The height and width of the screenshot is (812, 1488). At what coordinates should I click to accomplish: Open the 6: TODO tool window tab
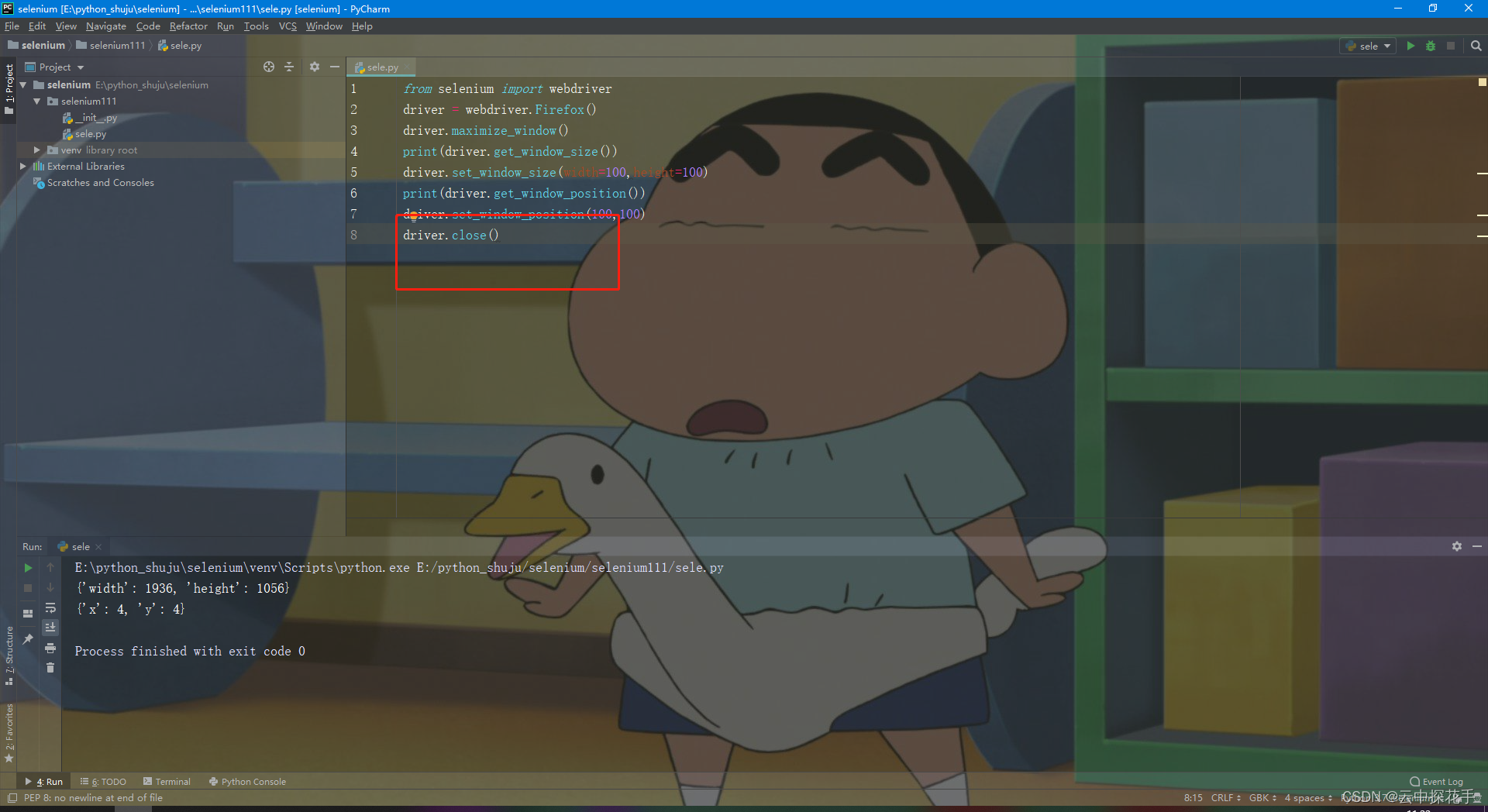pyautogui.click(x=103, y=782)
